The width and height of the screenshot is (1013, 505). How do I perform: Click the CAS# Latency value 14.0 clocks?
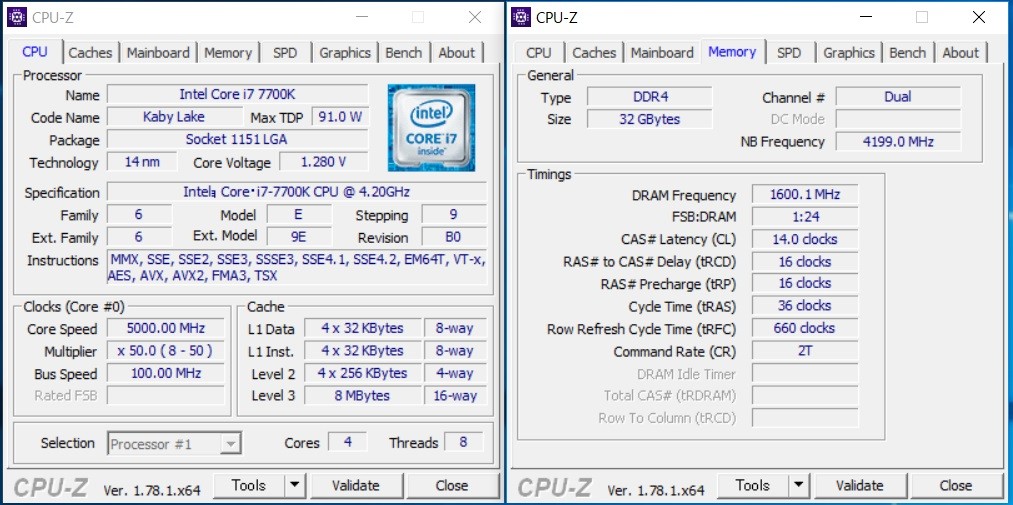tap(805, 239)
